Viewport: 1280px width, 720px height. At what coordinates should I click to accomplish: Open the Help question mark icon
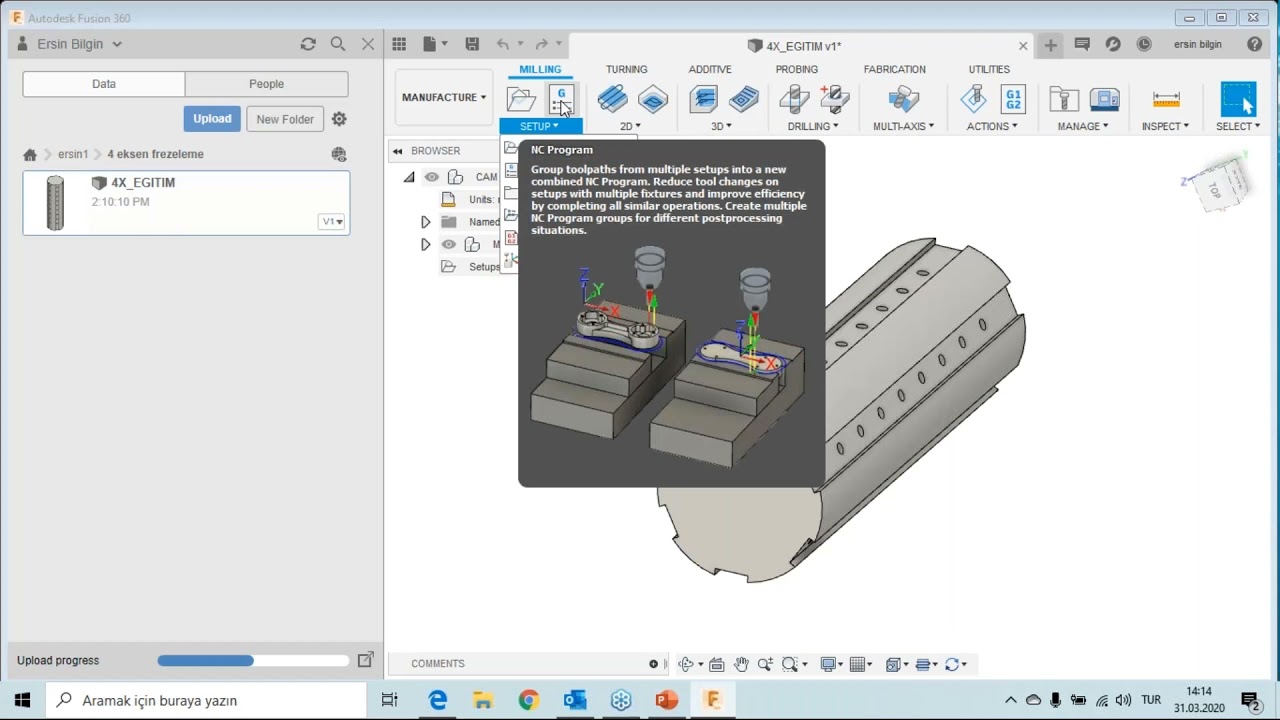pyautogui.click(x=1255, y=44)
